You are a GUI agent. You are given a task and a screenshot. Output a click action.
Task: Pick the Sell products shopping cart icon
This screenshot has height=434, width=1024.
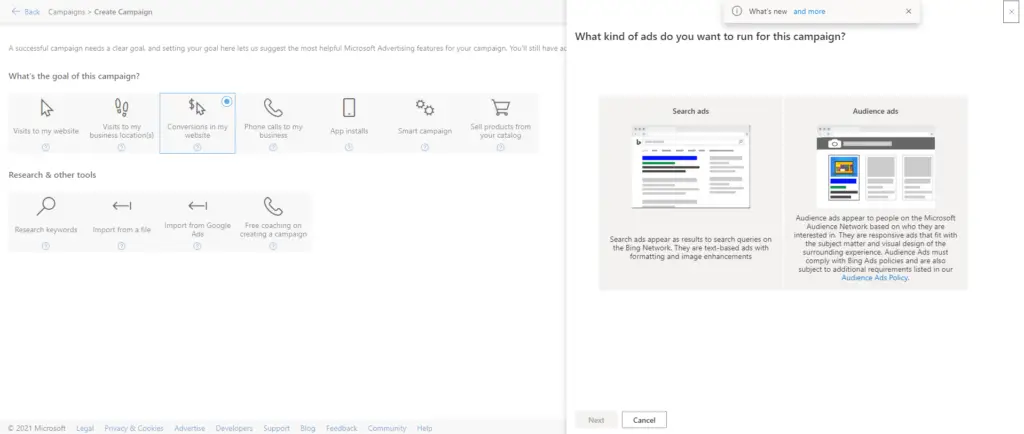coord(500,108)
